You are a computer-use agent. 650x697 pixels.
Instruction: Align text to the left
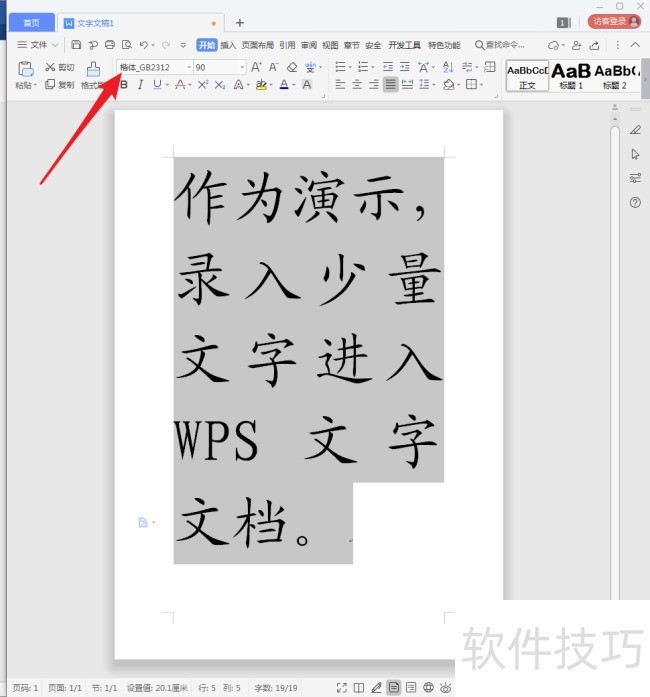[340, 84]
